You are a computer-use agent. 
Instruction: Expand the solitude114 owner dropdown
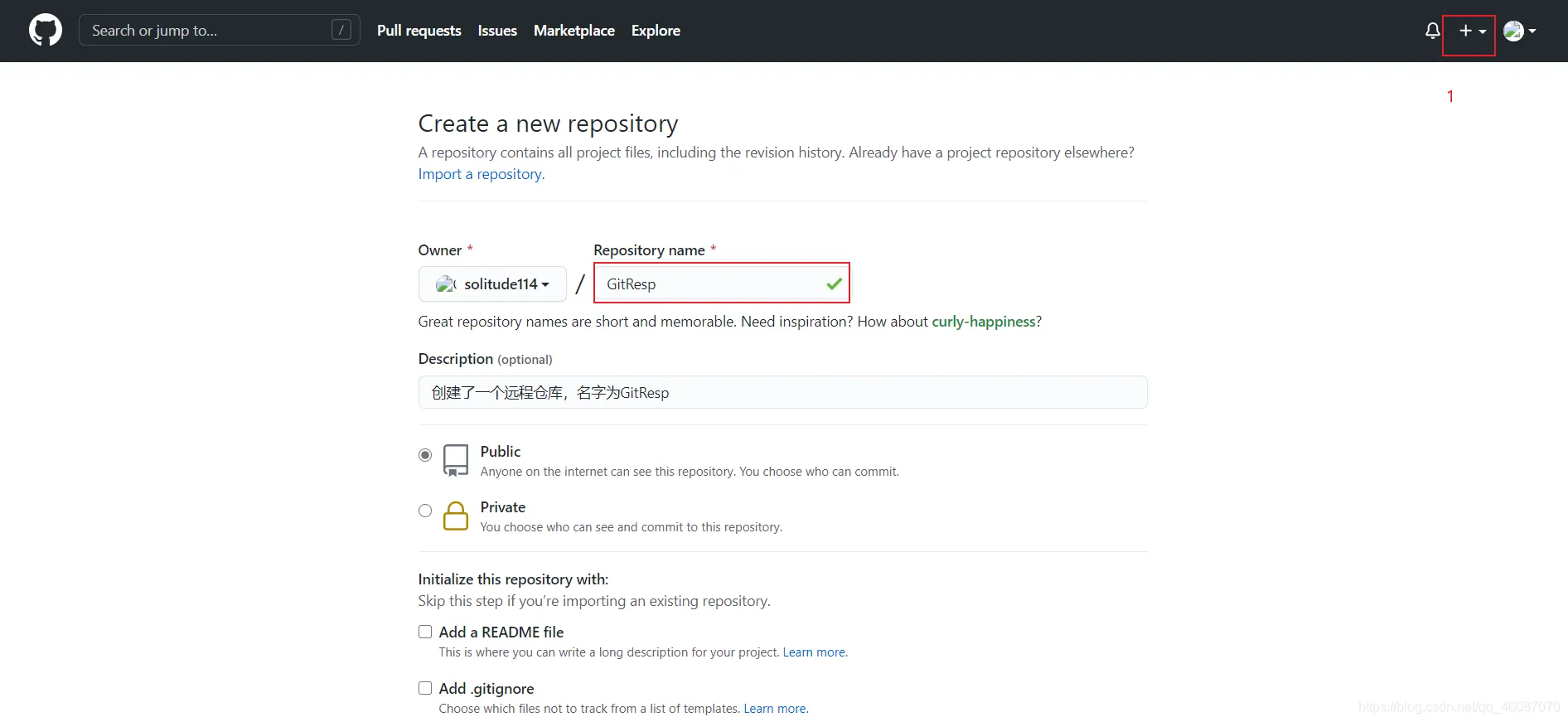[492, 284]
